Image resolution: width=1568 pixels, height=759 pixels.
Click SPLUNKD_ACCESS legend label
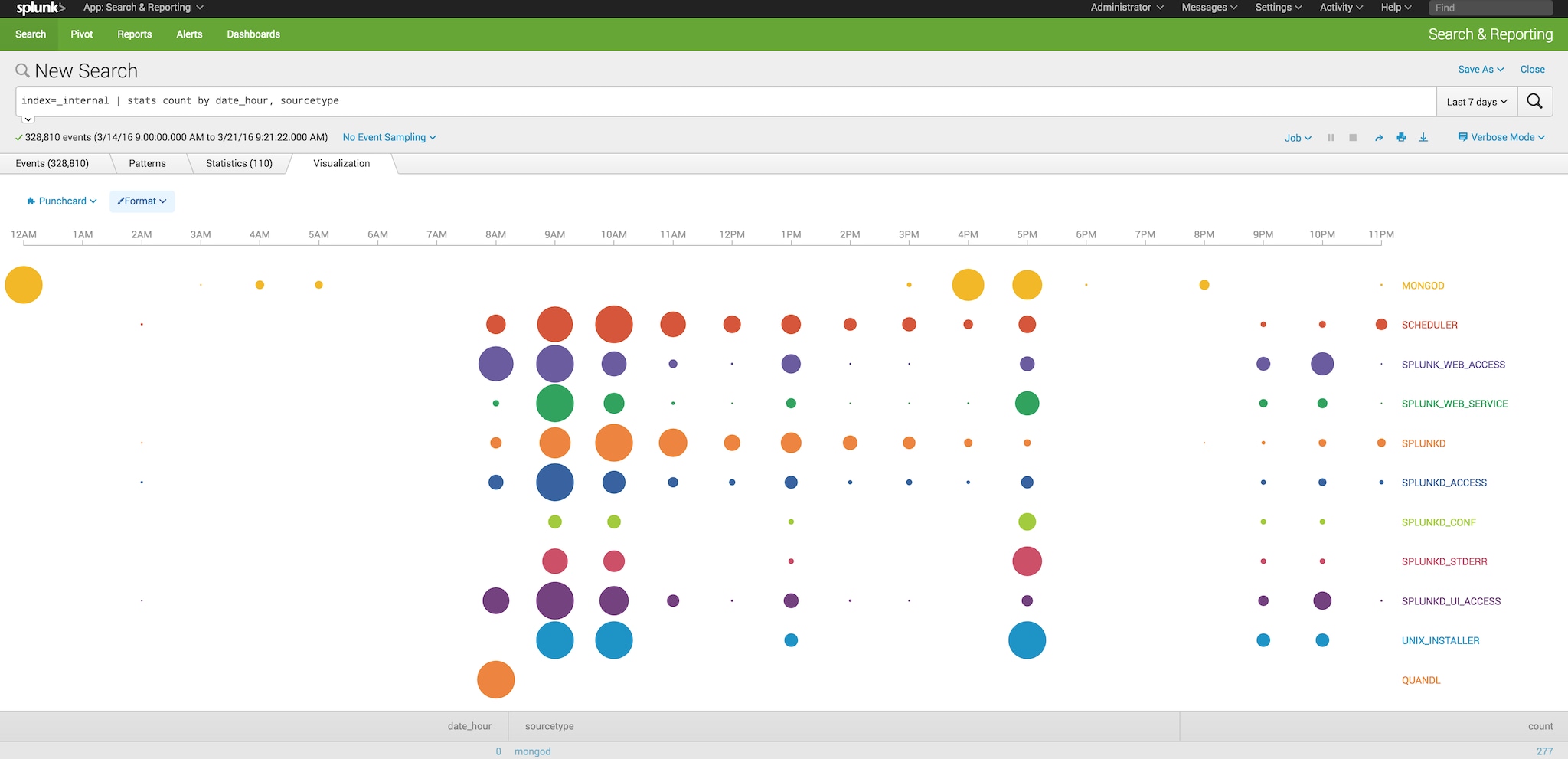(1444, 483)
